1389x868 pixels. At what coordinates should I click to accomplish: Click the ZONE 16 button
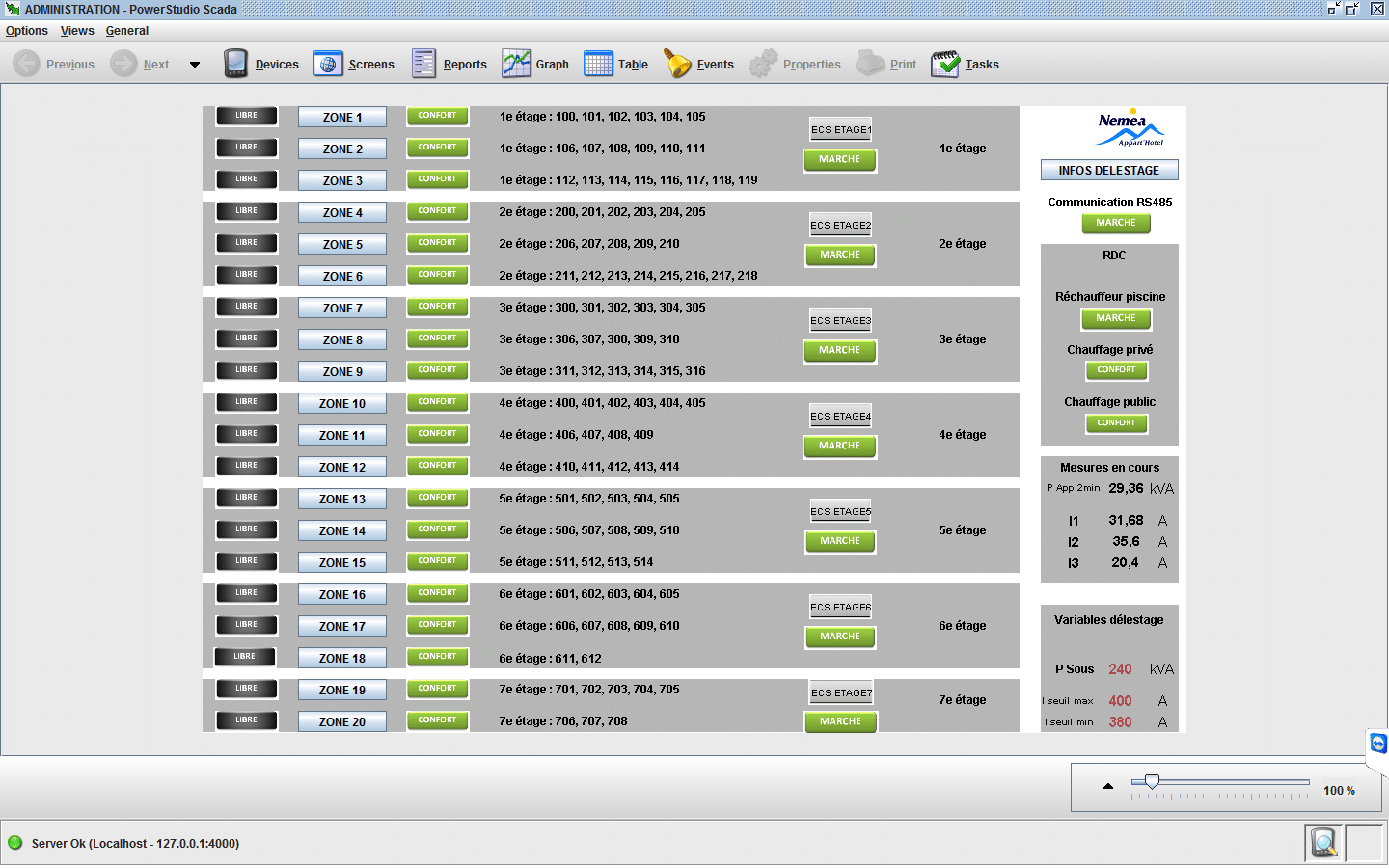[x=342, y=594]
